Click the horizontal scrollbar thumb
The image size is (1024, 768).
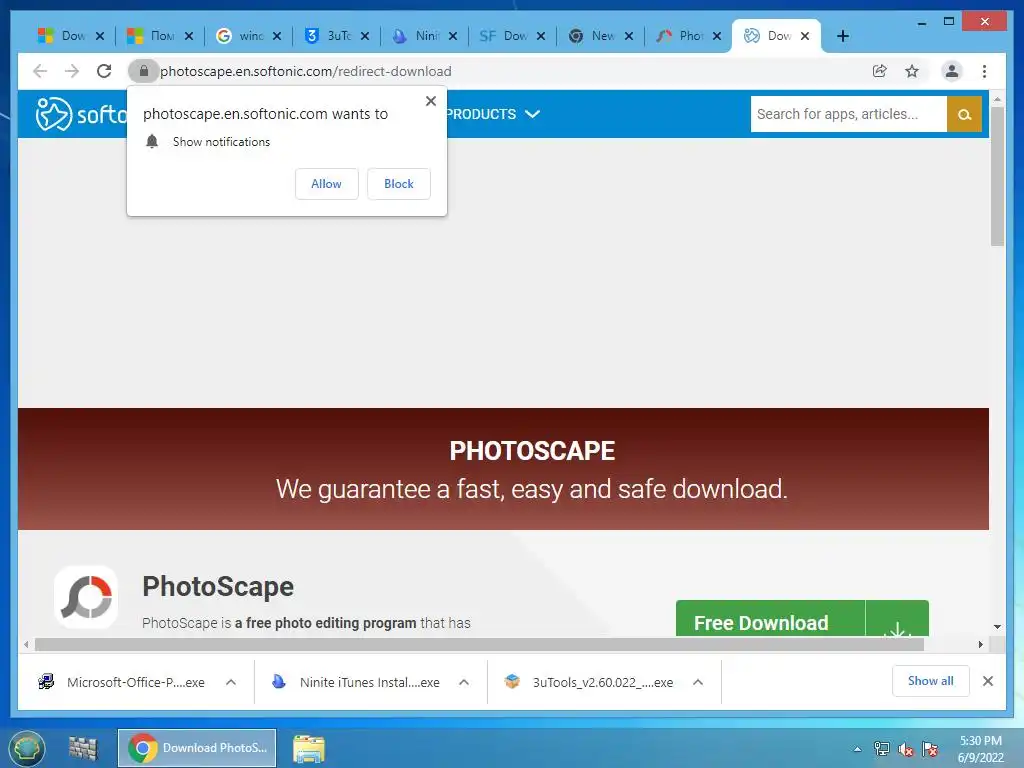click(479, 645)
